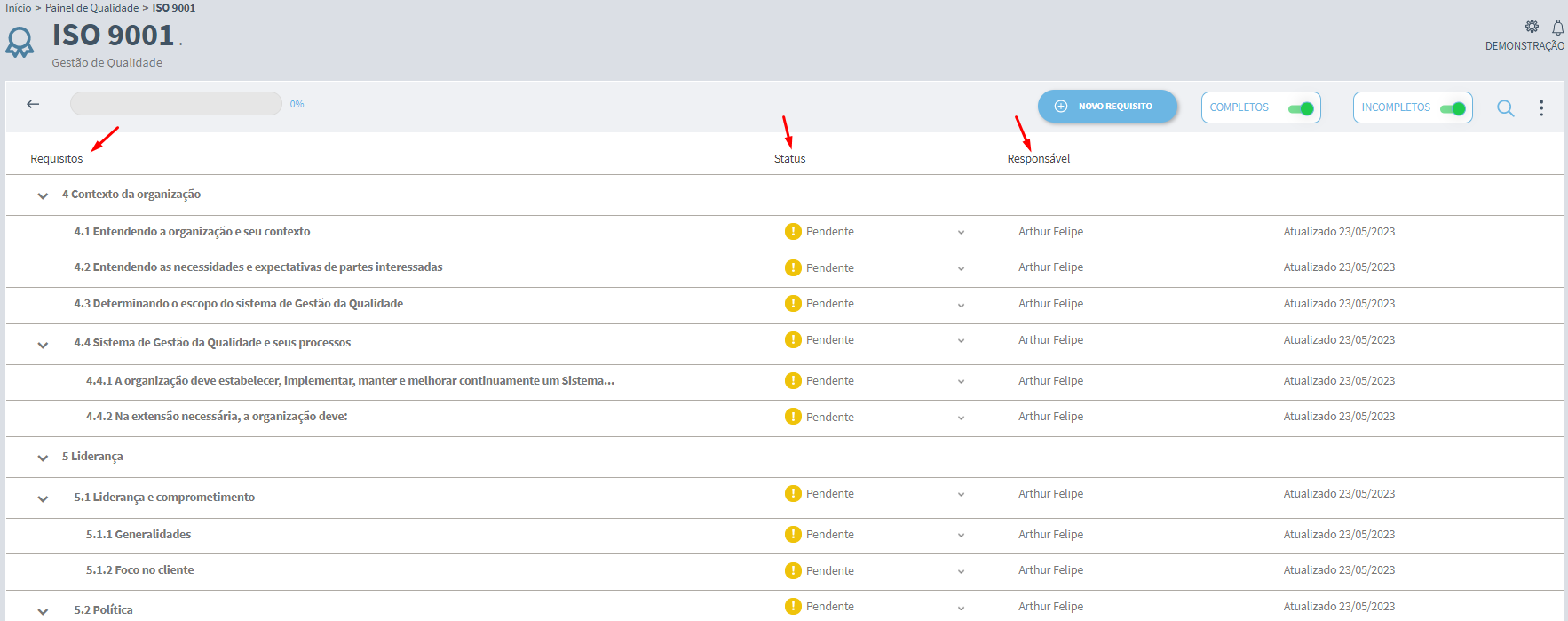Go back using the left arrow
The height and width of the screenshot is (621, 1568).
point(33,104)
